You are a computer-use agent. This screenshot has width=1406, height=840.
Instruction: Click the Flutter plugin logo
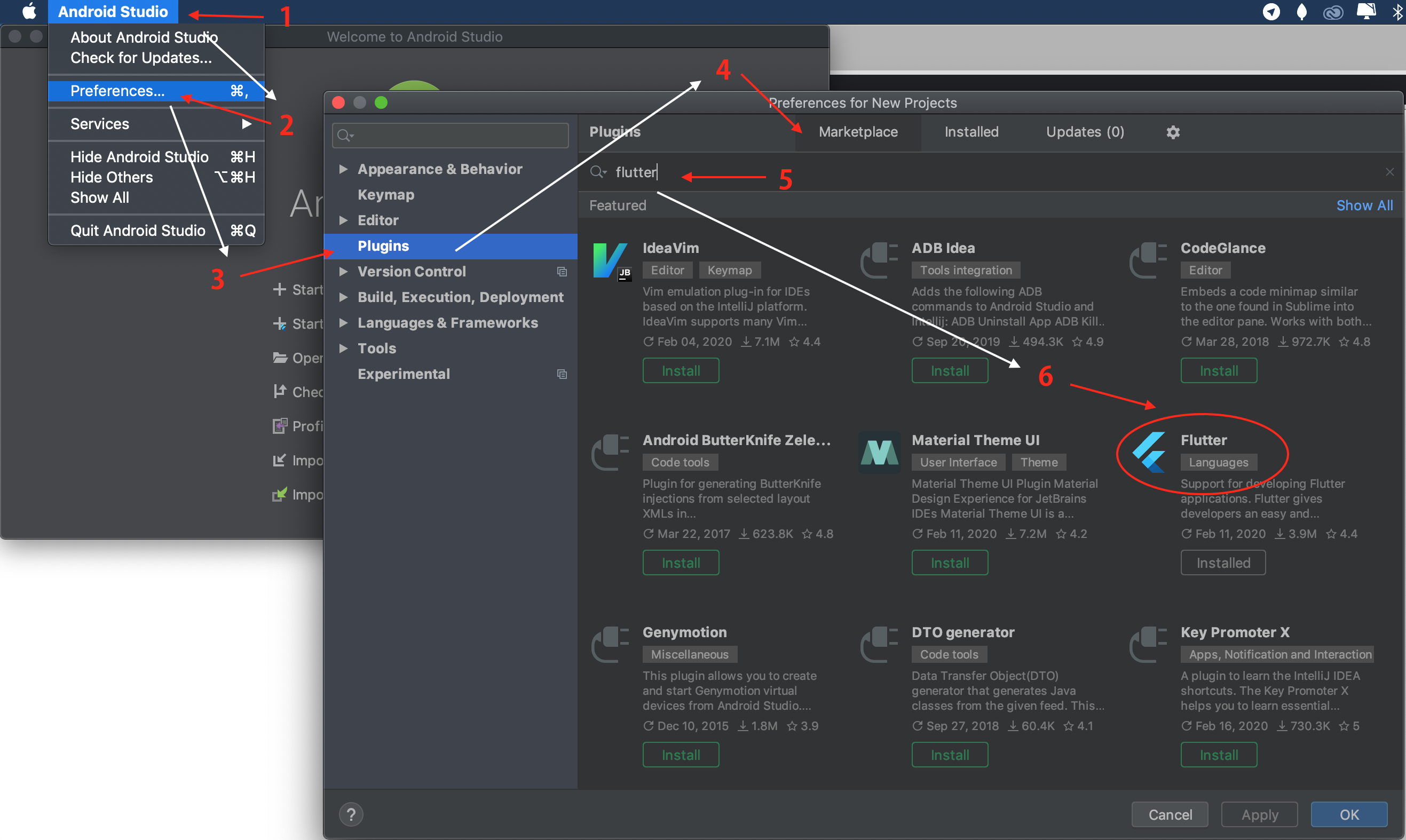(x=1149, y=452)
